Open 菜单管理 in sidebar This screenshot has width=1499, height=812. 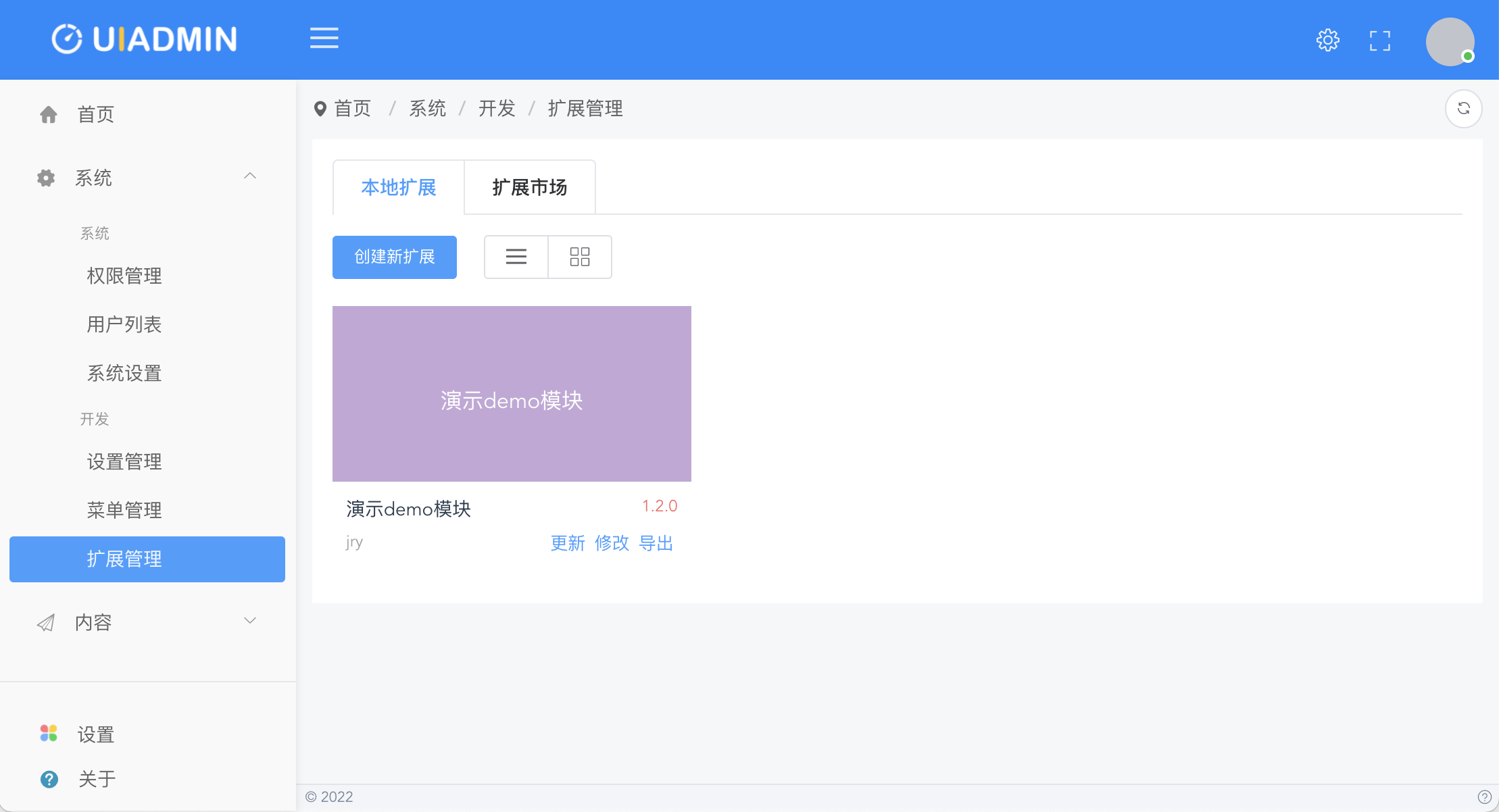[124, 510]
